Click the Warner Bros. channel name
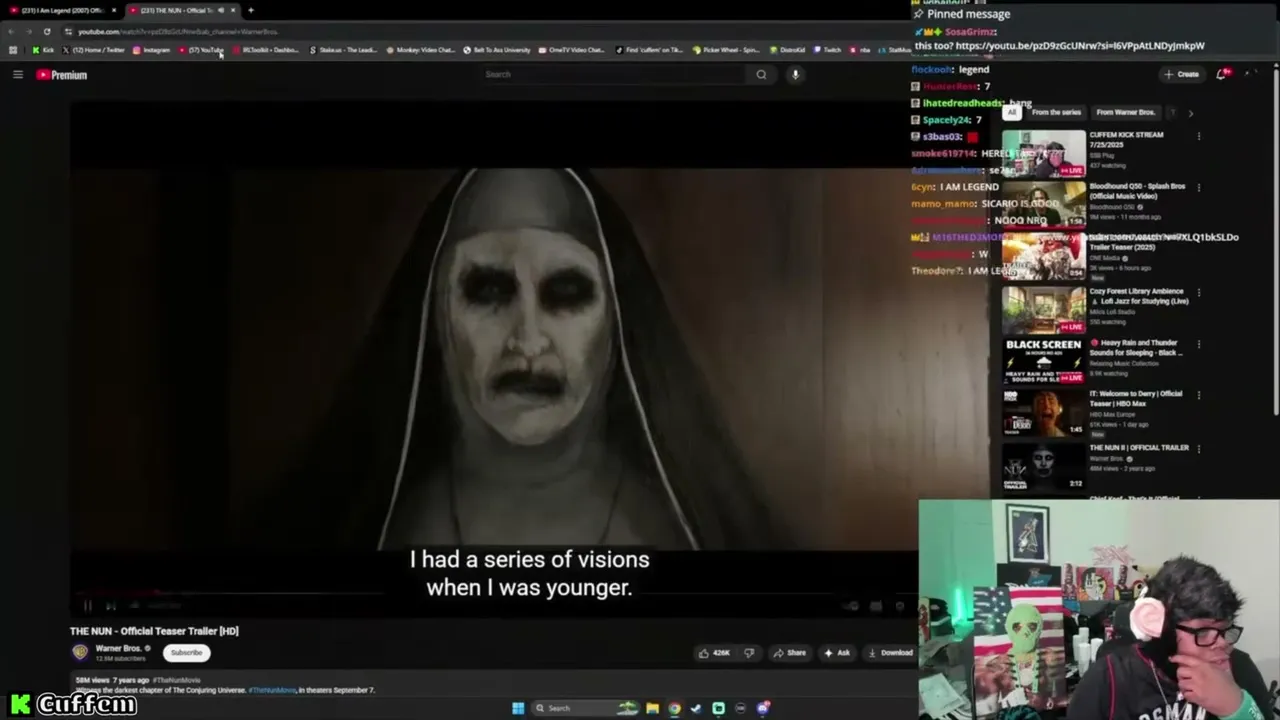This screenshot has width=1280, height=720. [118, 648]
